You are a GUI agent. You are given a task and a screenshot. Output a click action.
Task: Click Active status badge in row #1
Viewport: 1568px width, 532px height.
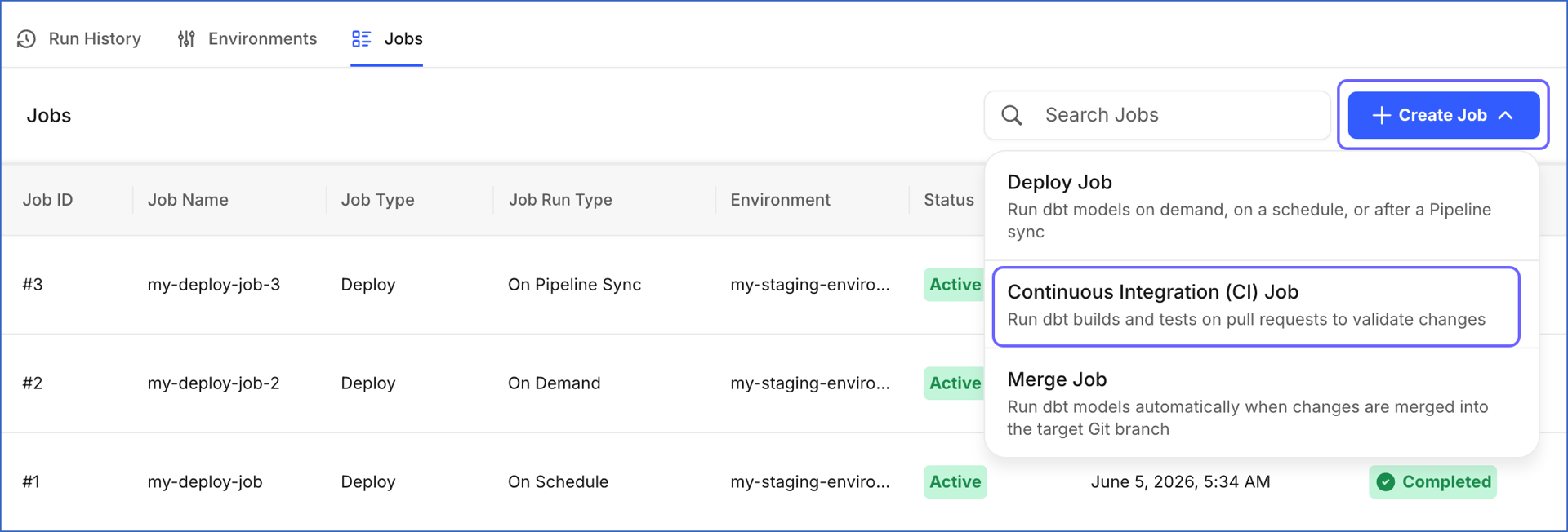coord(955,482)
